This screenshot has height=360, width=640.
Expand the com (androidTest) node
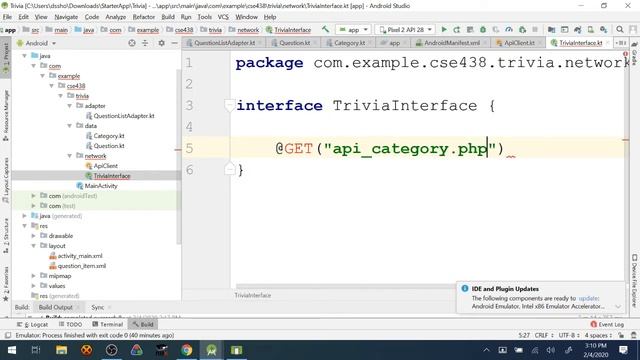[x=34, y=196]
